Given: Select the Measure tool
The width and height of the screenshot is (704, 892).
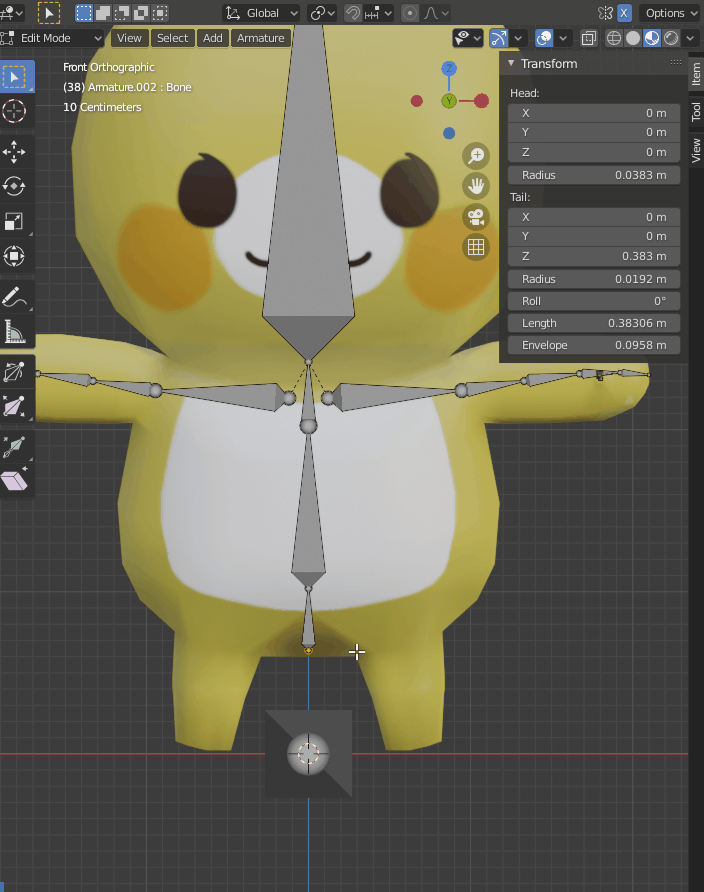Looking at the screenshot, I should pos(15,332).
